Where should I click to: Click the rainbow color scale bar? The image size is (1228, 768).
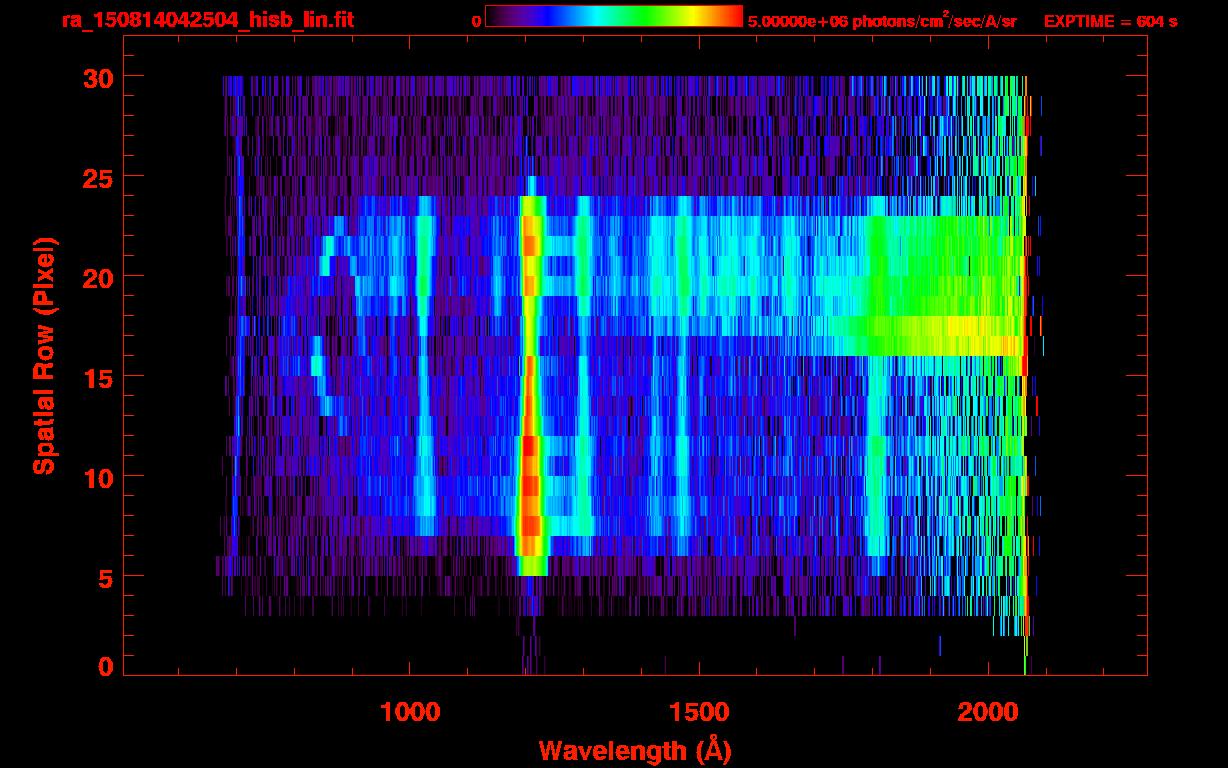tap(614, 16)
